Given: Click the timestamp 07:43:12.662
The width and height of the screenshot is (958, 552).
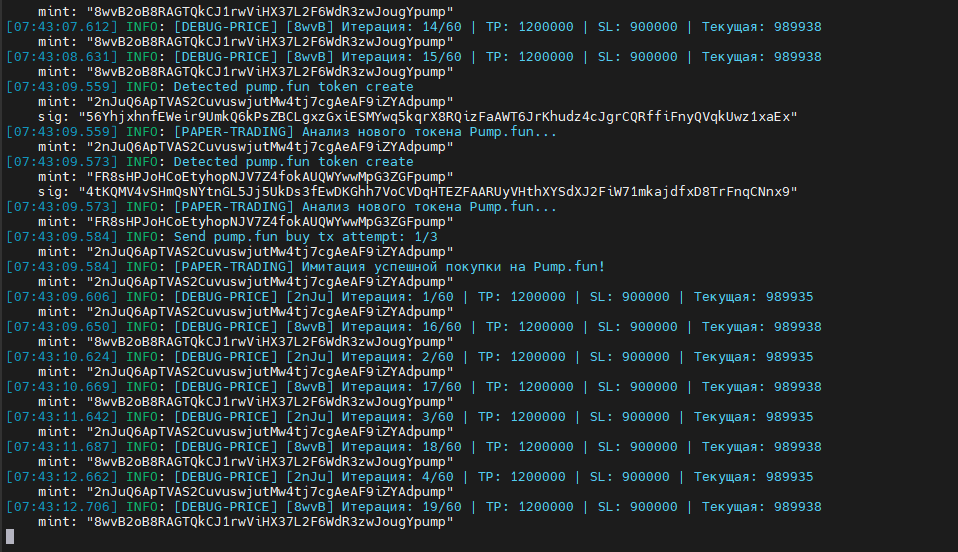Looking at the screenshot, I should pyautogui.click(x=61, y=476).
